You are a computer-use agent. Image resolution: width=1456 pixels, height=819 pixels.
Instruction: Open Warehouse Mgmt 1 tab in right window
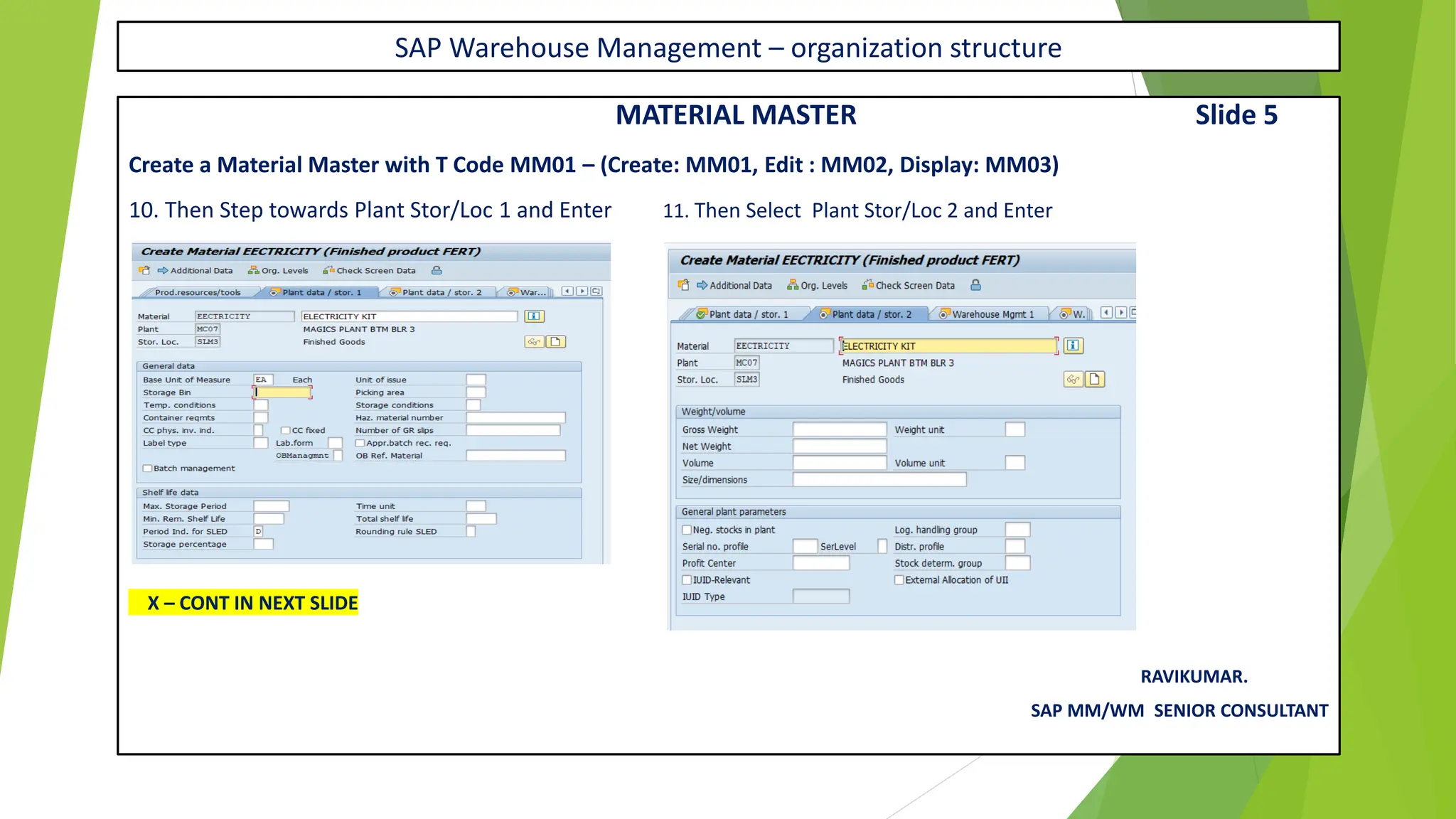pyautogui.click(x=989, y=314)
